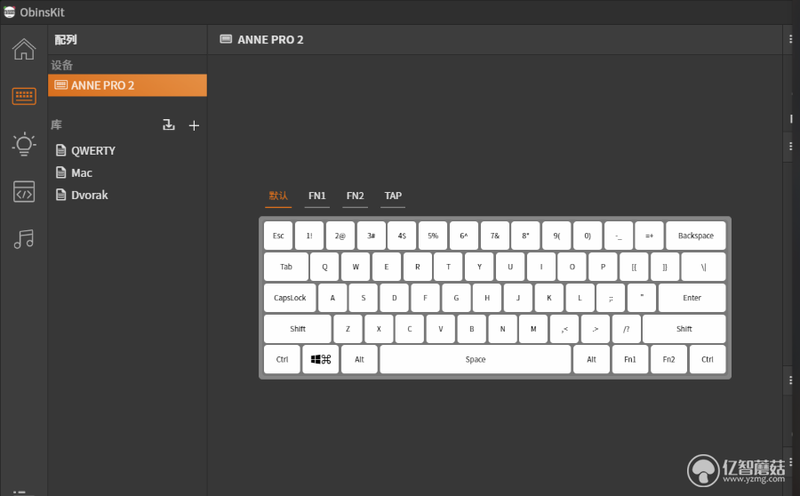Select the Fn2 key
The height and width of the screenshot is (496, 800).
[669, 360]
